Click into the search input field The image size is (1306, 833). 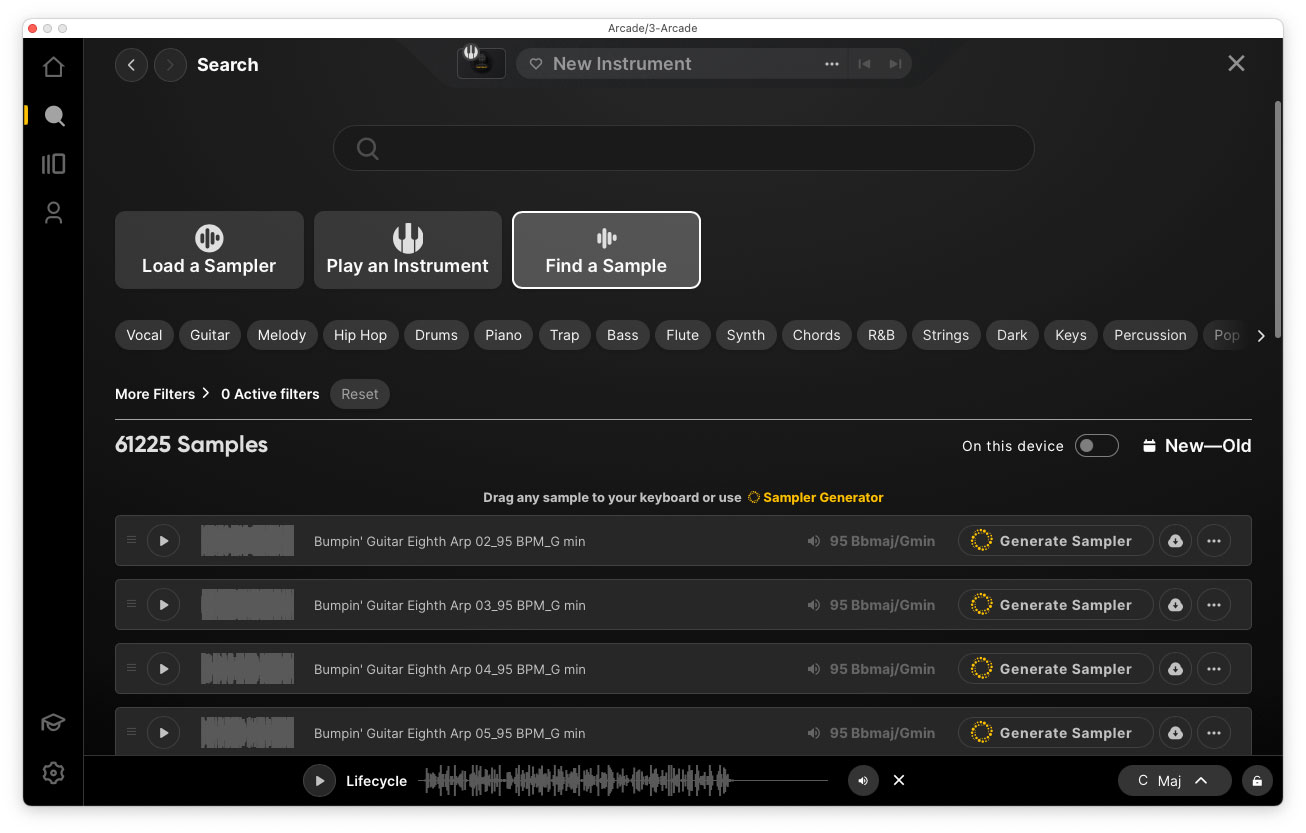tap(683, 148)
